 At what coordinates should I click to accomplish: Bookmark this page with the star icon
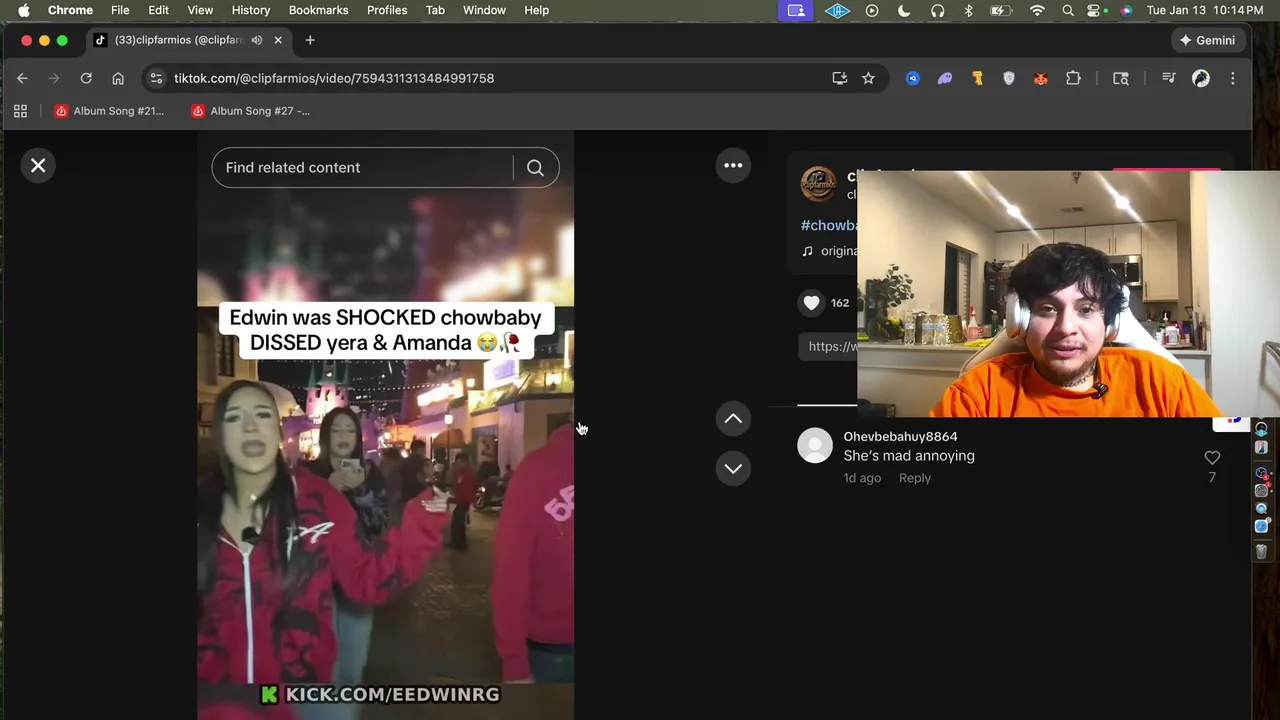[x=868, y=78]
